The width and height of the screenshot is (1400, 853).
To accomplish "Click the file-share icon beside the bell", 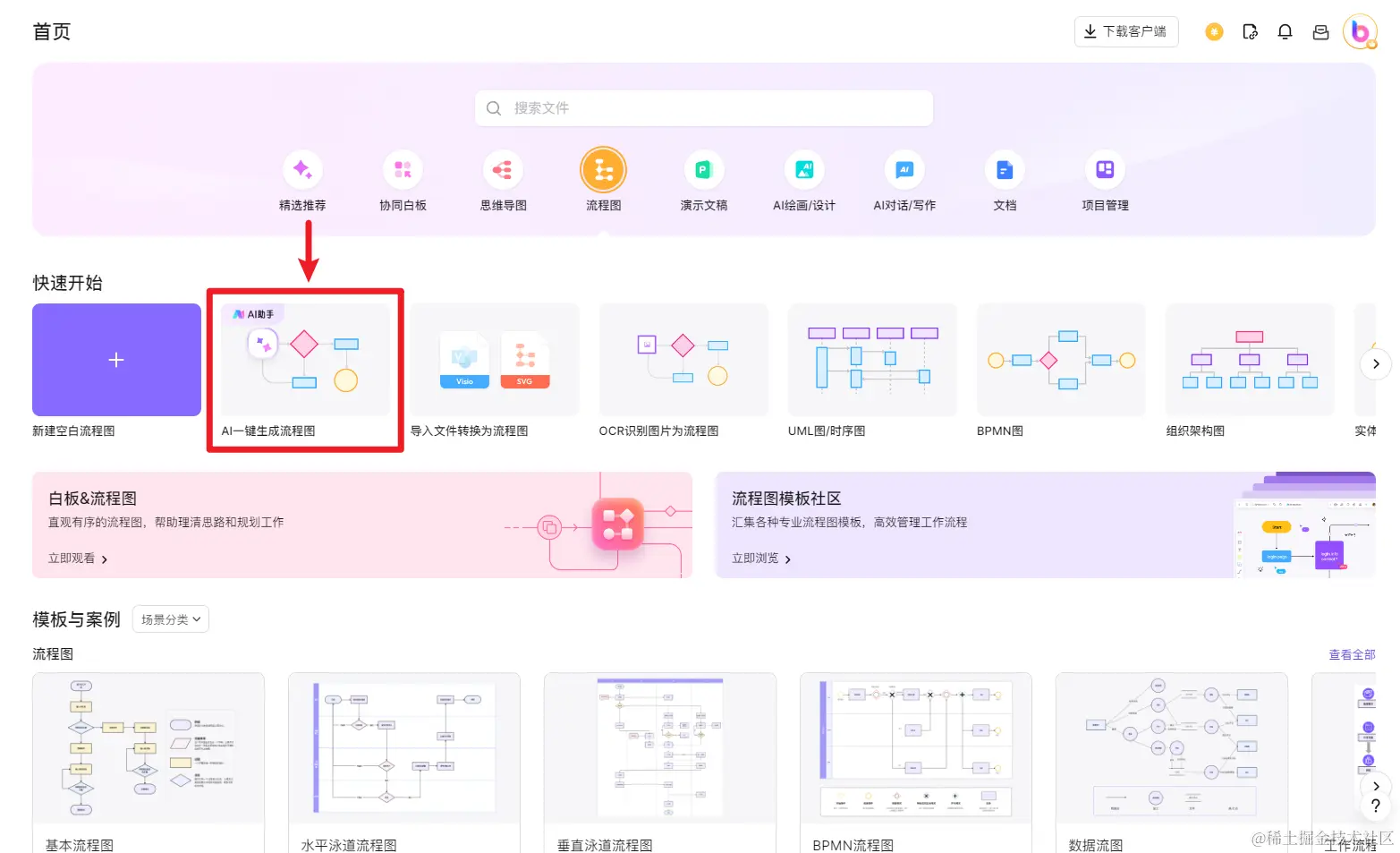I will click(1250, 32).
